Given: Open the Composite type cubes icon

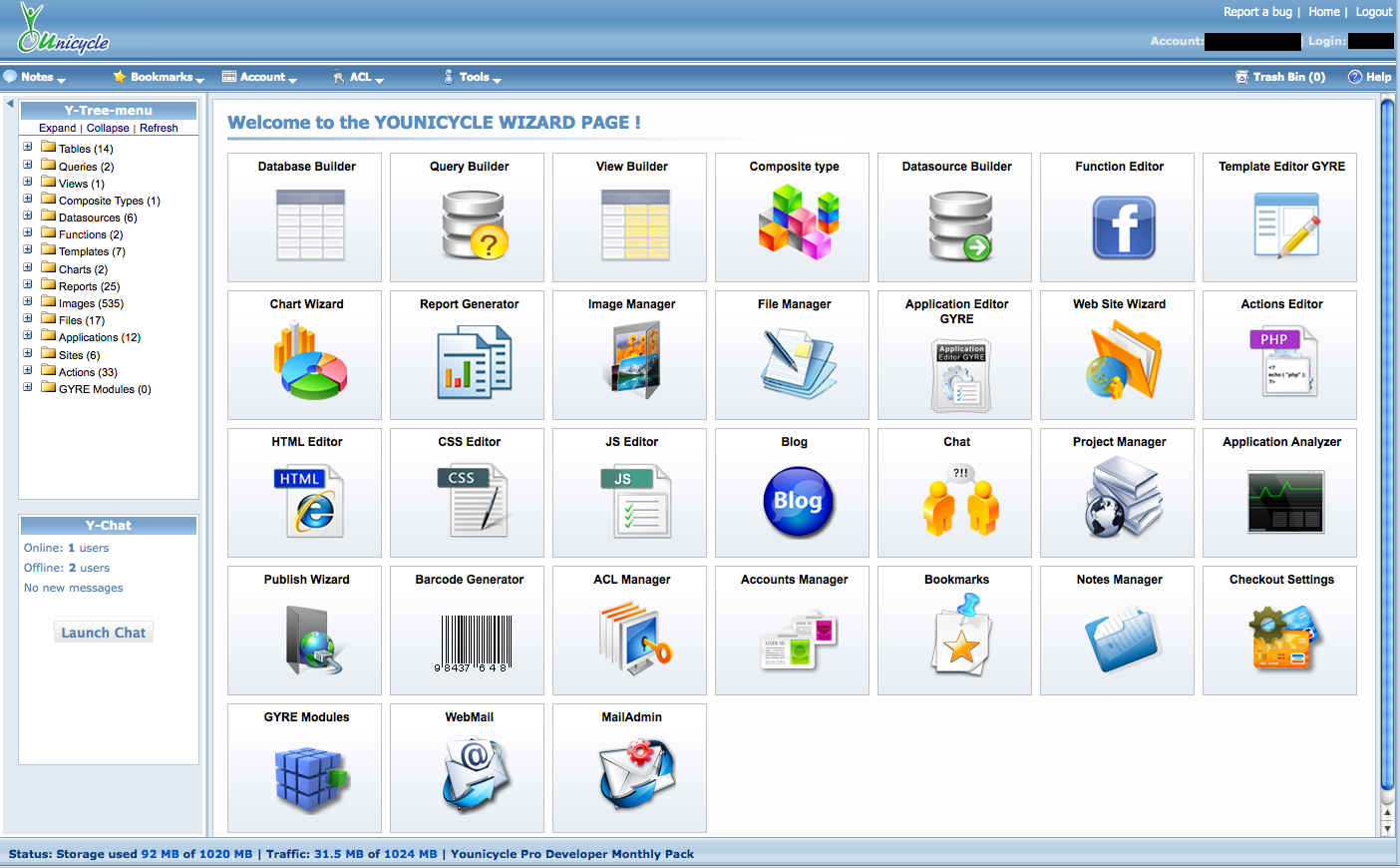Looking at the screenshot, I should coord(798,225).
